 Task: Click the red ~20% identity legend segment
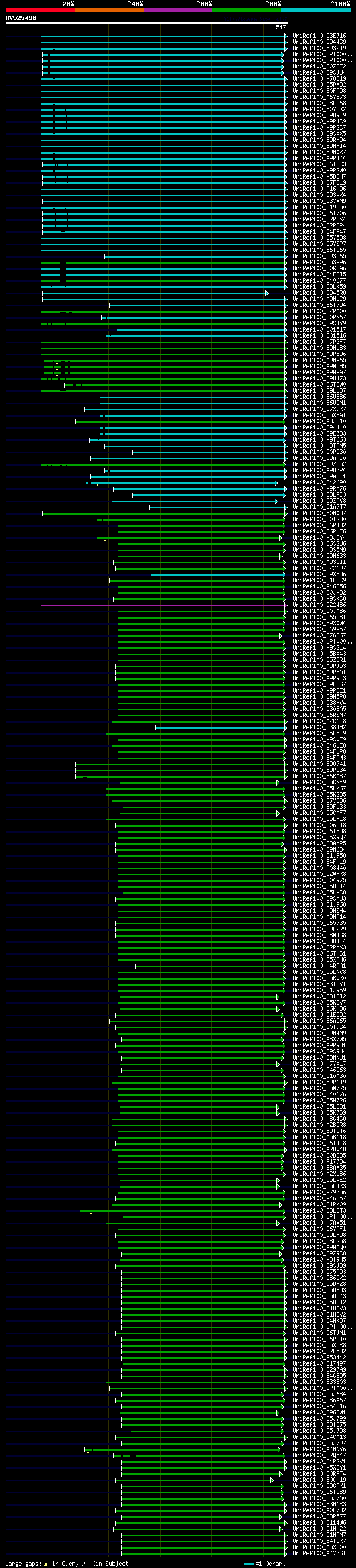[39, 10]
